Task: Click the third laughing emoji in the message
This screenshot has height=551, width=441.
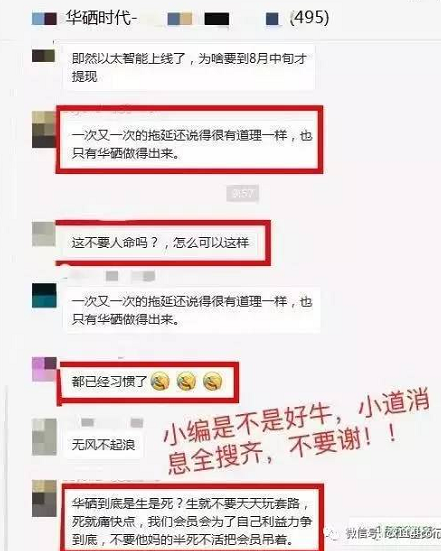Action: (x=213, y=382)
